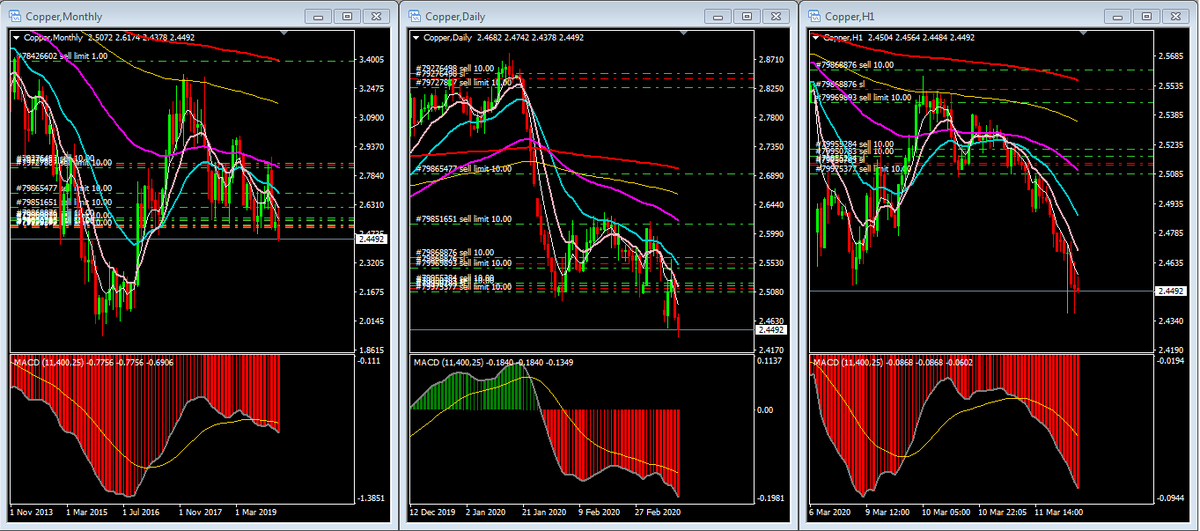Open the quick-trade arrow beside Copper,Monthly label

(x=16, y=37)
